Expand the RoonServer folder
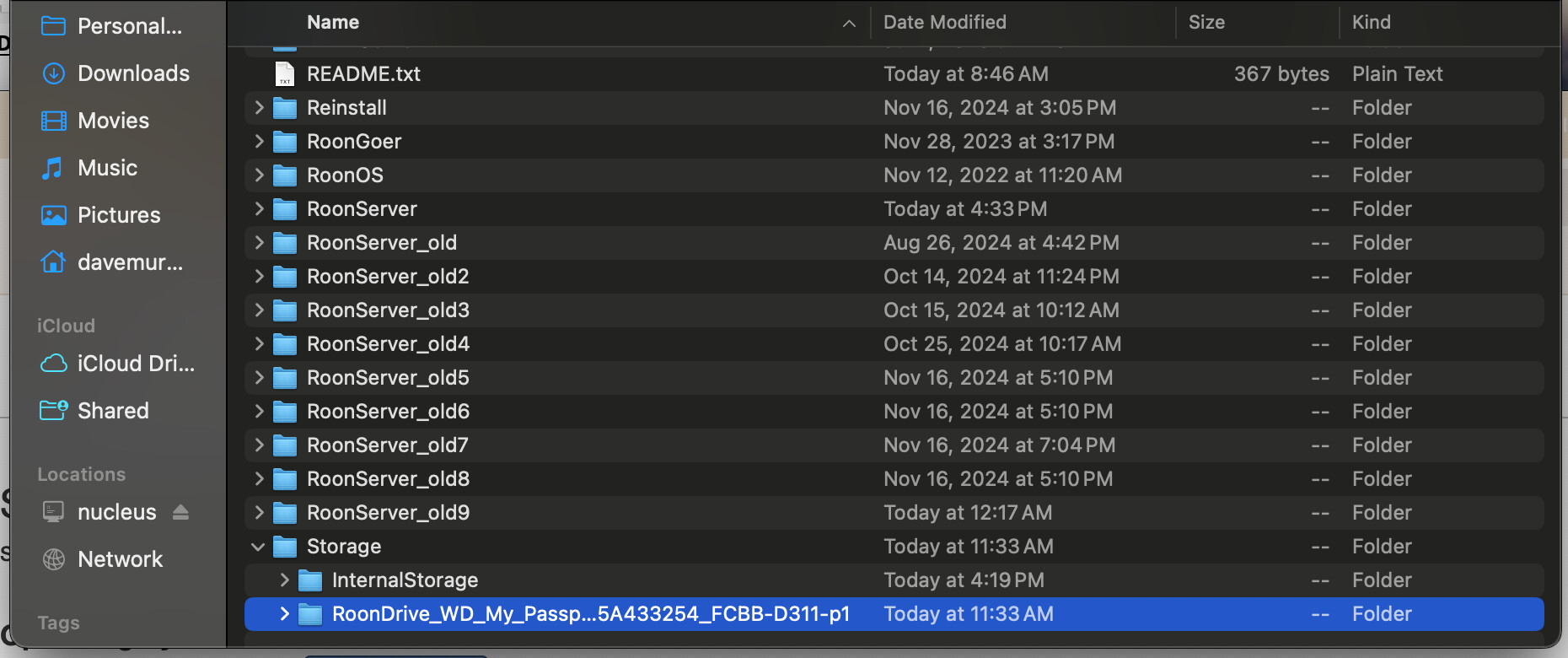The height and width of the screenshot is (658, 1568). (259, 209)
